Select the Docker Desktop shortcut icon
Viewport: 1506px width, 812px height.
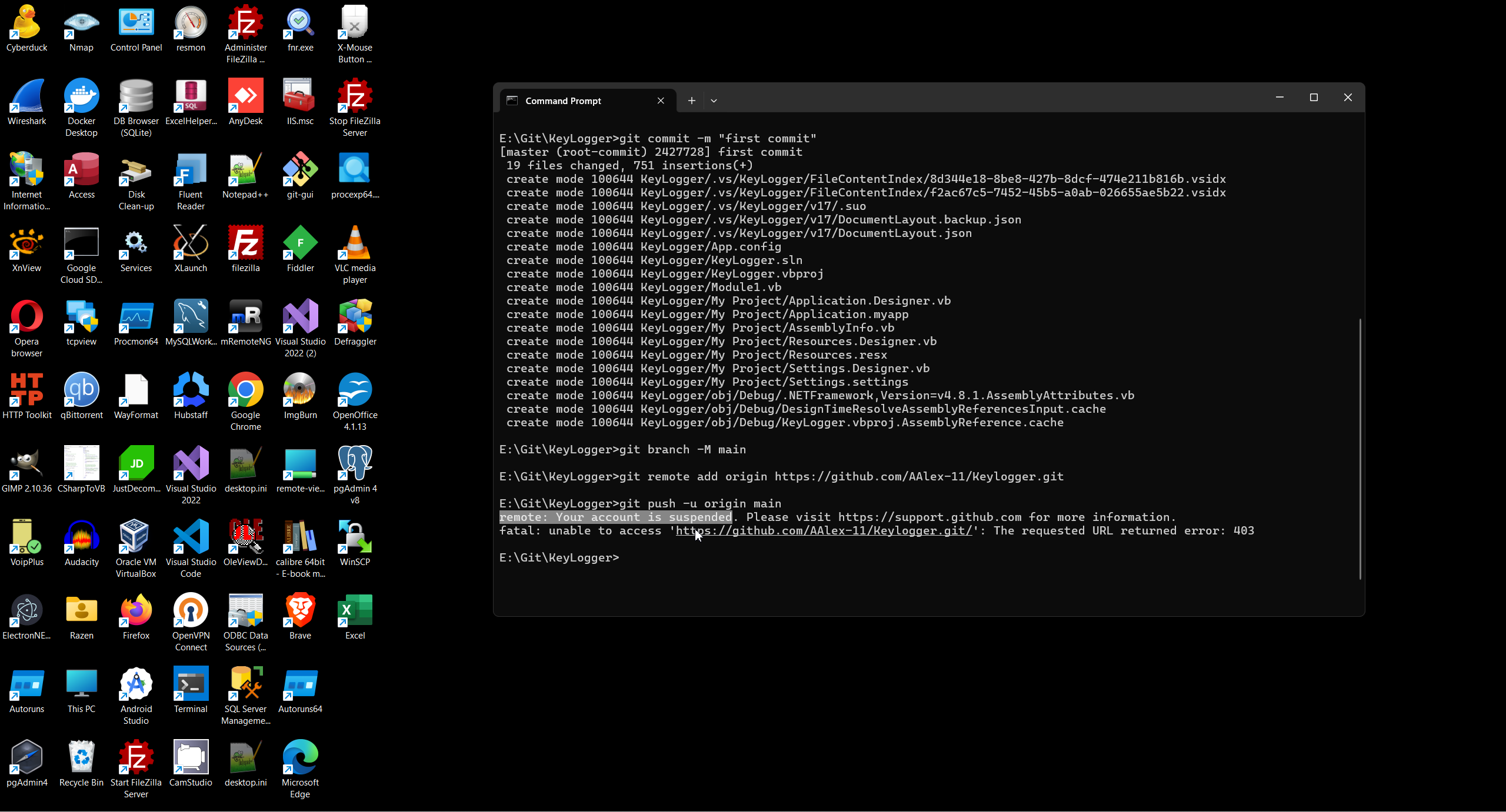tap(81, 96)
